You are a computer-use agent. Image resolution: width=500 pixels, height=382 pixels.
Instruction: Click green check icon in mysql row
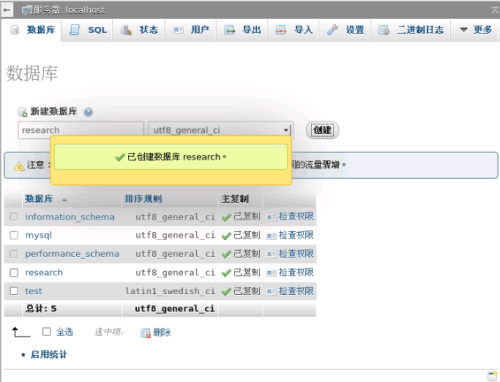(226, 236)
